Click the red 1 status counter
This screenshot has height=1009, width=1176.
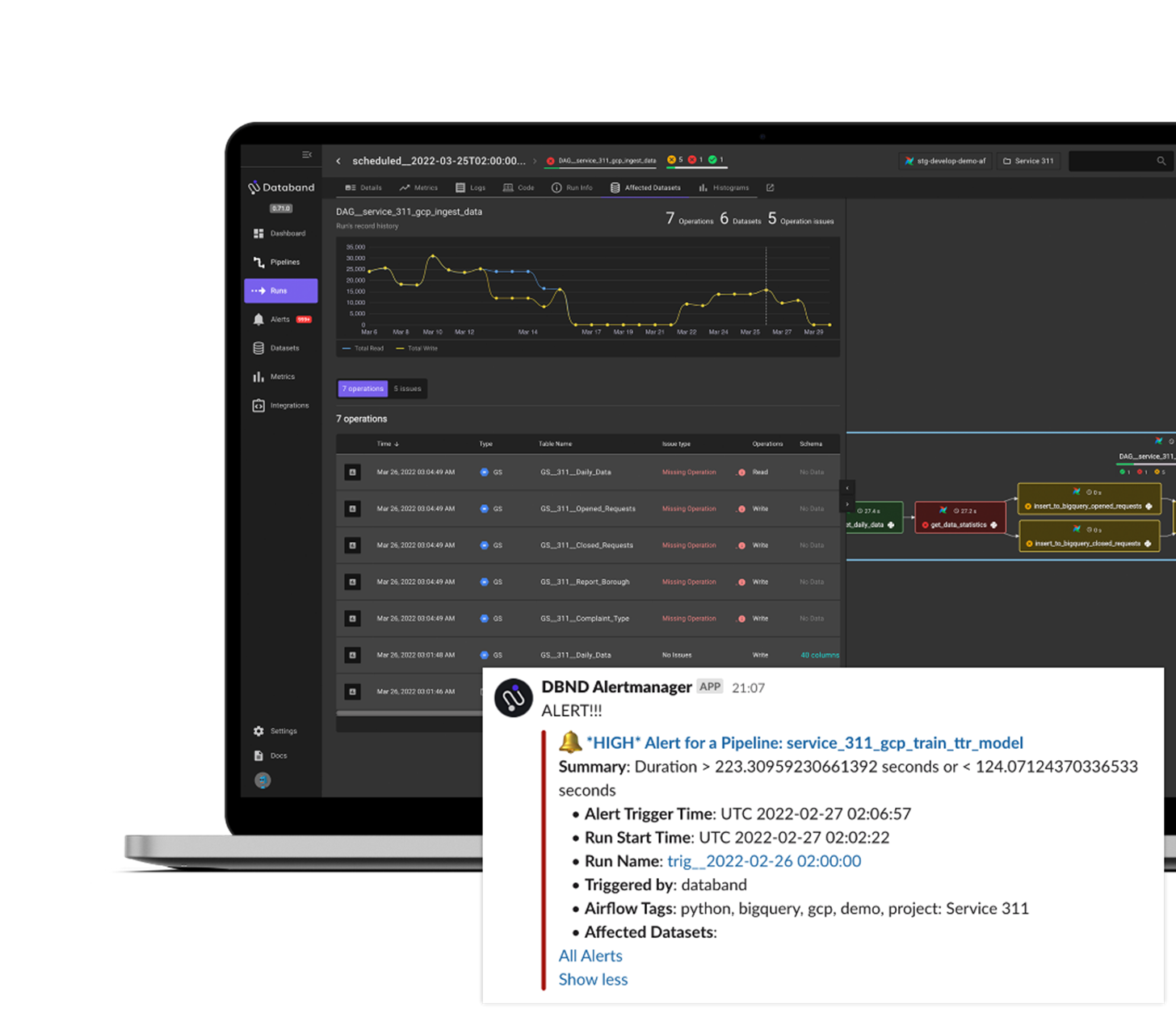coord(695,160)
